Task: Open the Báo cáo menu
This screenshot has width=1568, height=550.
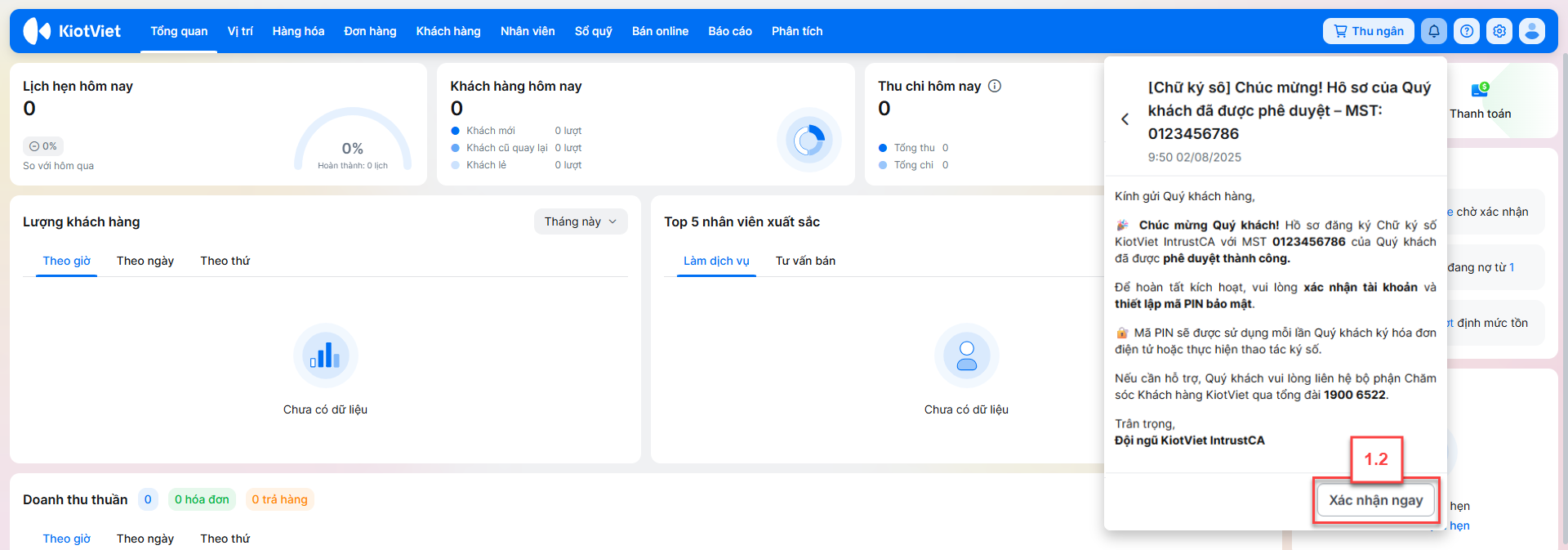Action: [730, 31]
